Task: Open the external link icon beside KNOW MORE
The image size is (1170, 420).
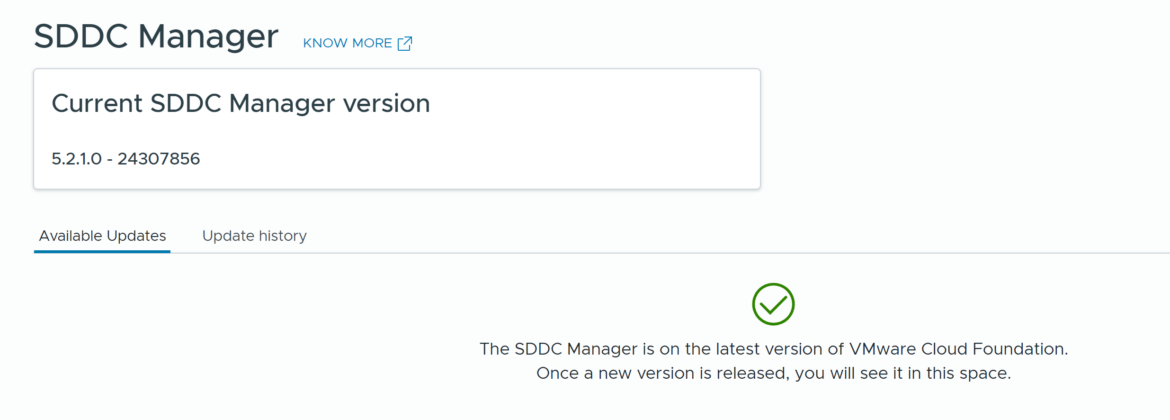Action: (405, 43)
